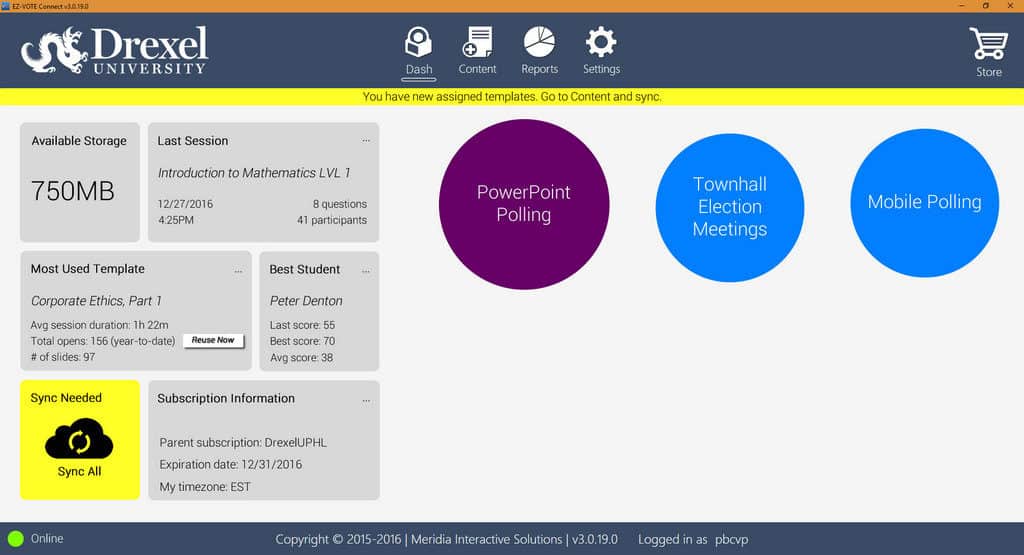The image size is (1024, 555).
Task: Close the EZ-VOTE Connect window
Action: (x=1010, y=6)
